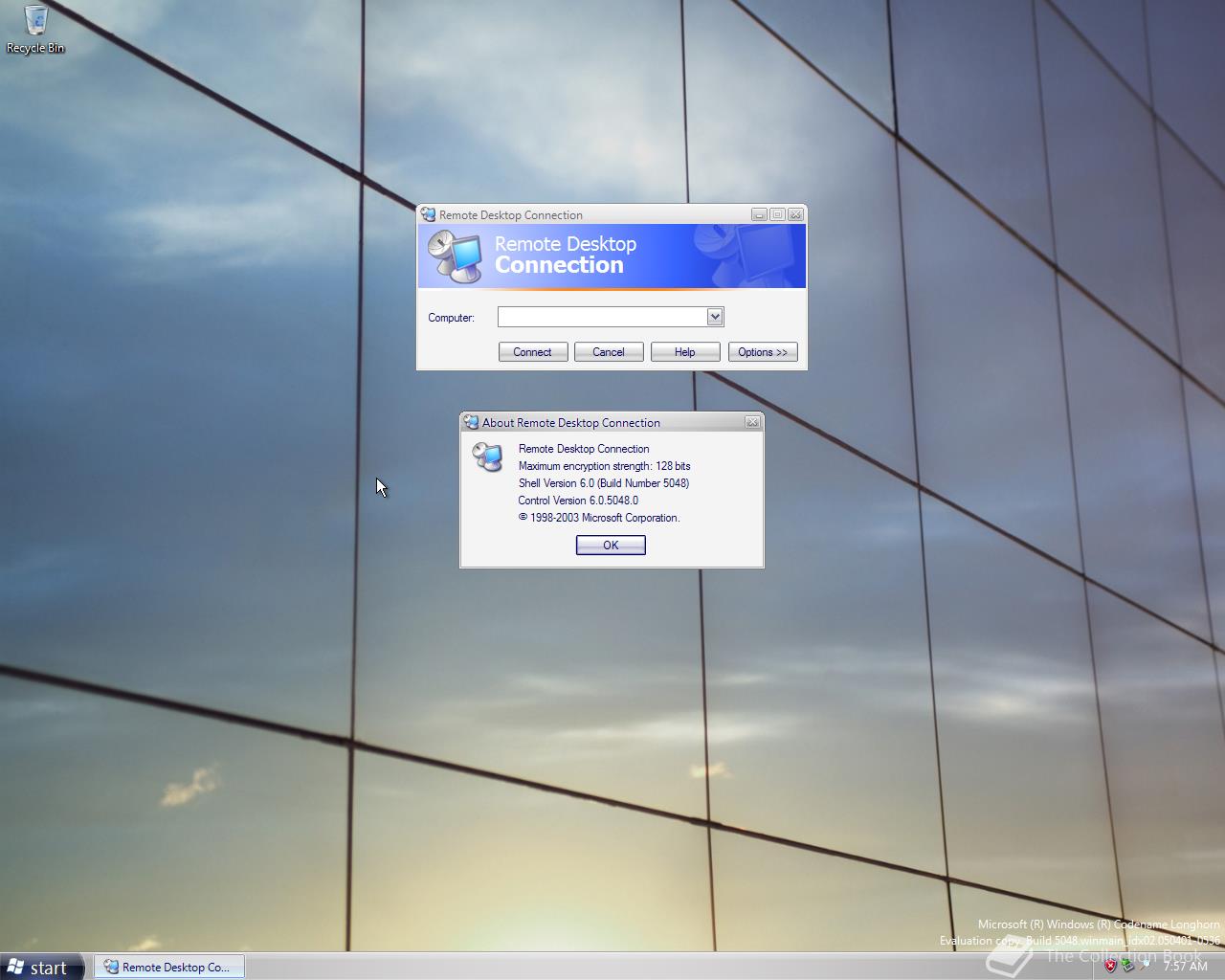Close the About Remote Desktop Connection dialog

pyautogui.click(x=752, y=422)
